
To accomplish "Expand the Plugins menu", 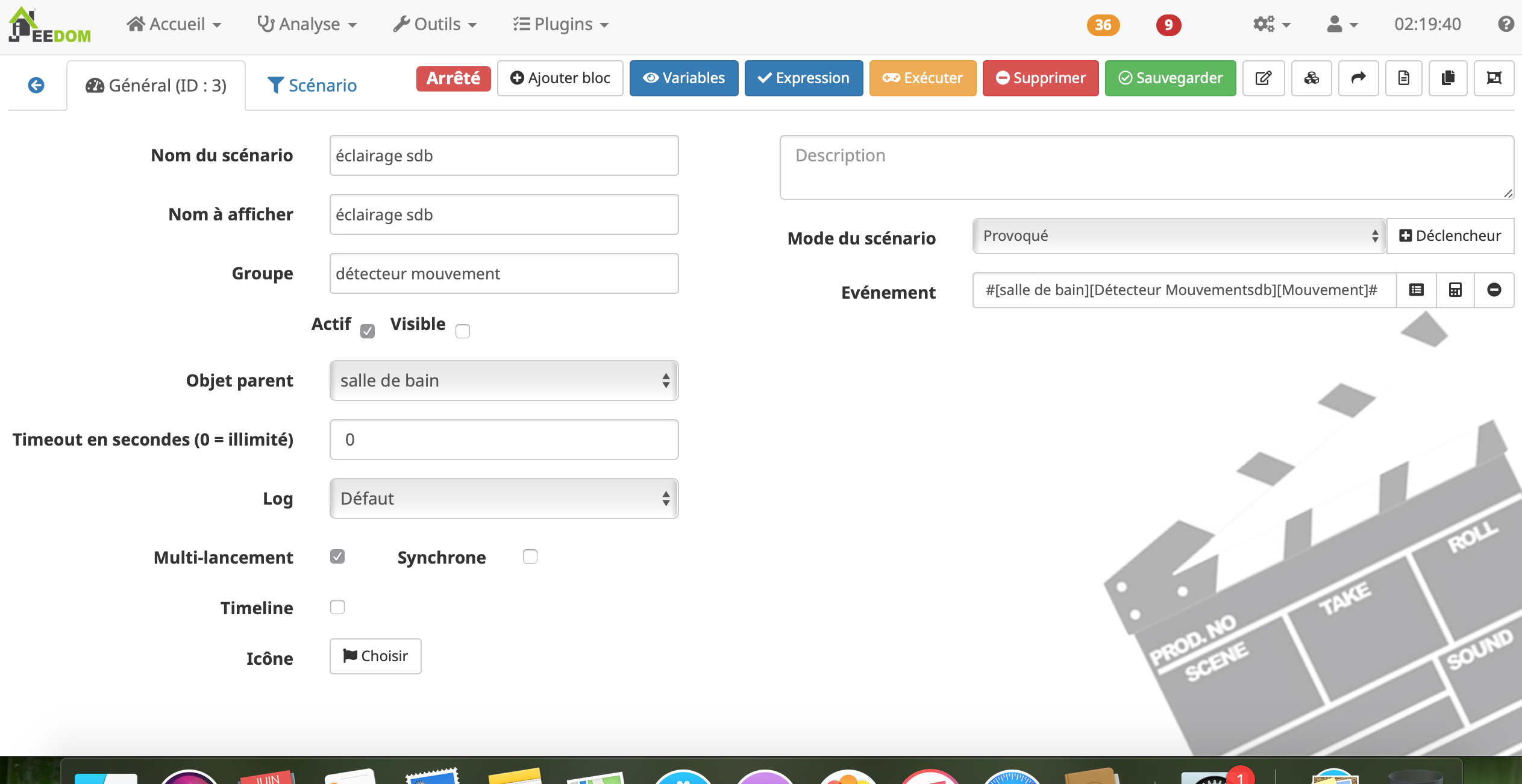I will tap(561, 24).
